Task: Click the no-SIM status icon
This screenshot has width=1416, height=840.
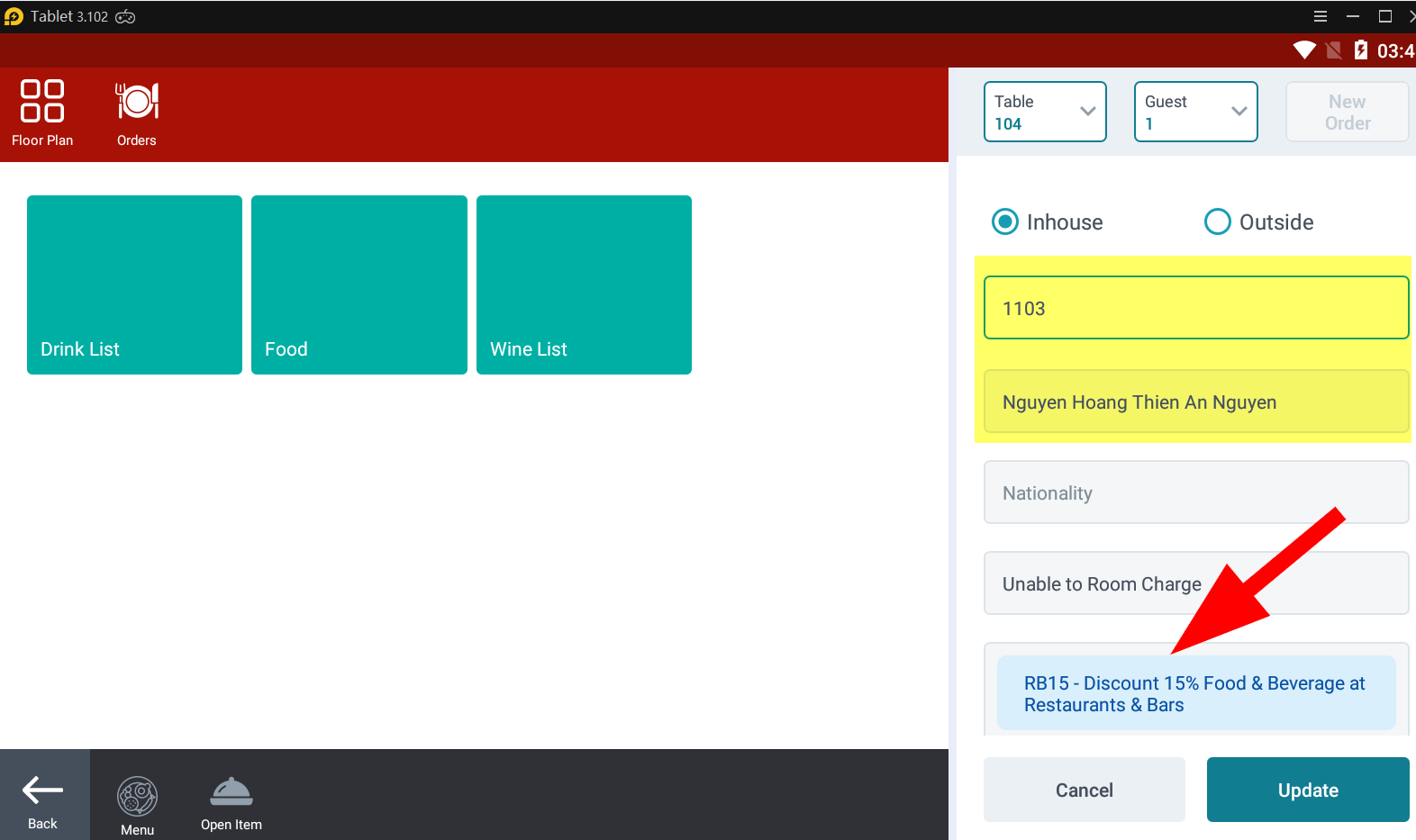Action: pos(1333,50)
